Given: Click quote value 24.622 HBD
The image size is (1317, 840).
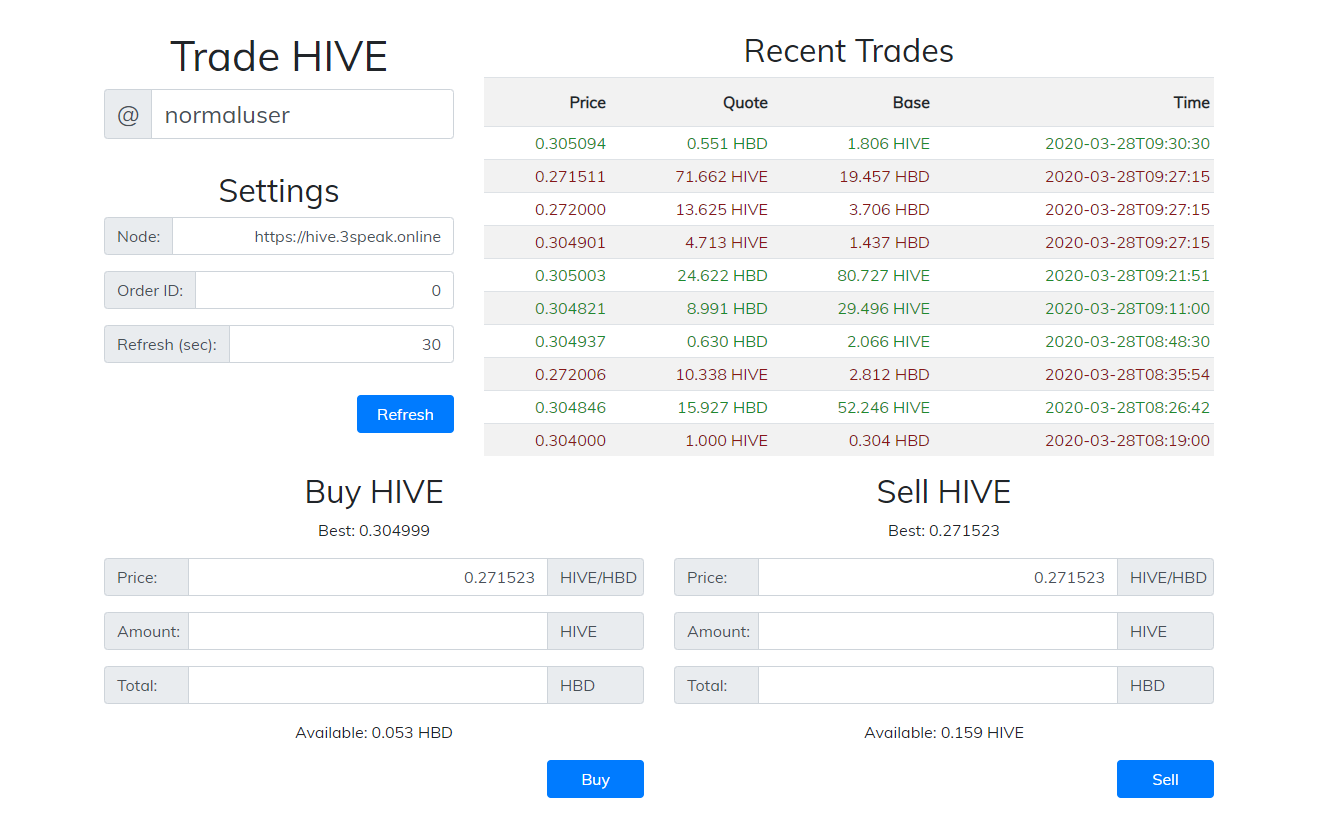Looking at the screenshot, I should (723, 275).
